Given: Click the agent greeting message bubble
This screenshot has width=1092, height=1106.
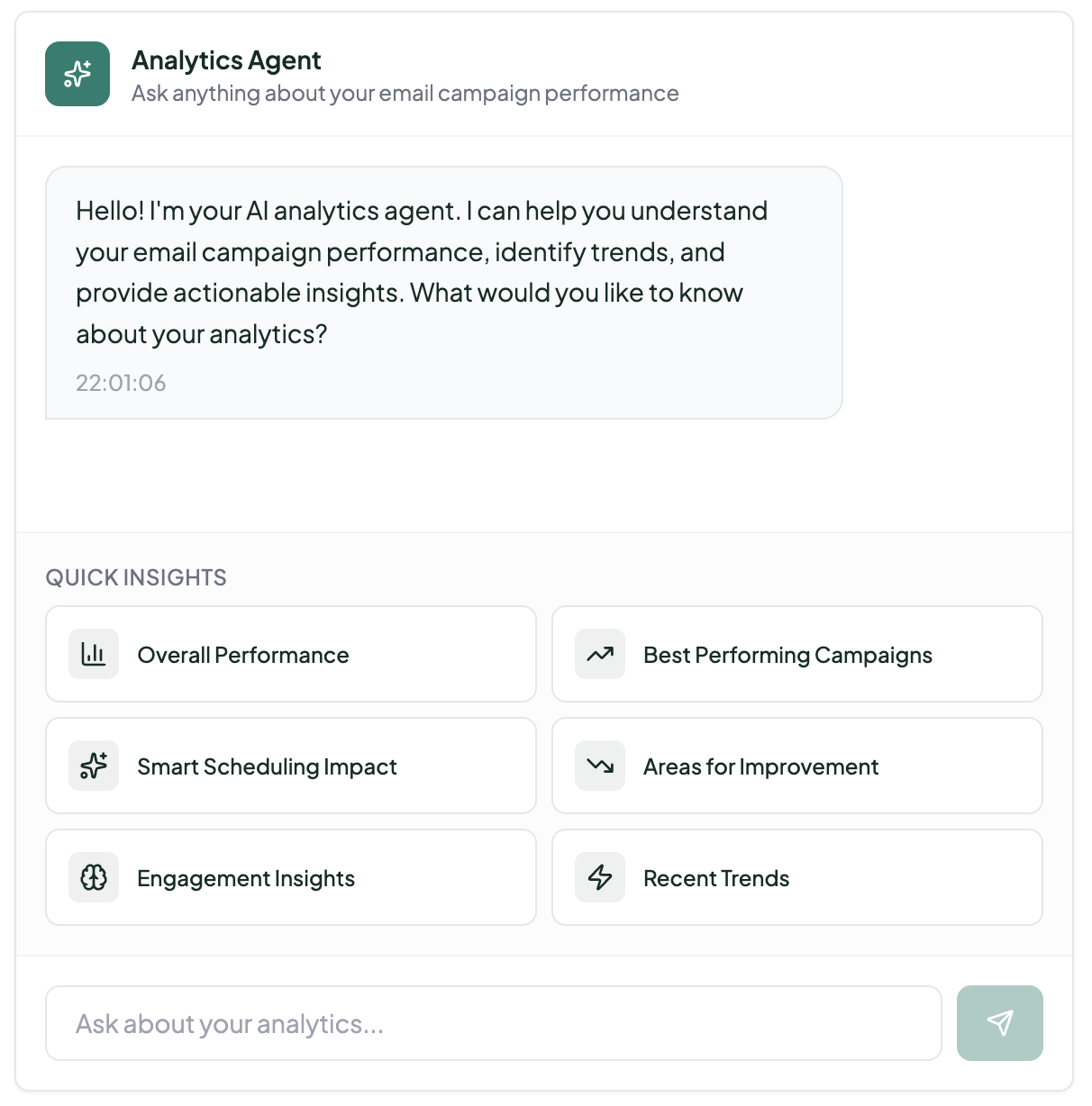Looking at the screenshot, I should (x=444, y=293).
